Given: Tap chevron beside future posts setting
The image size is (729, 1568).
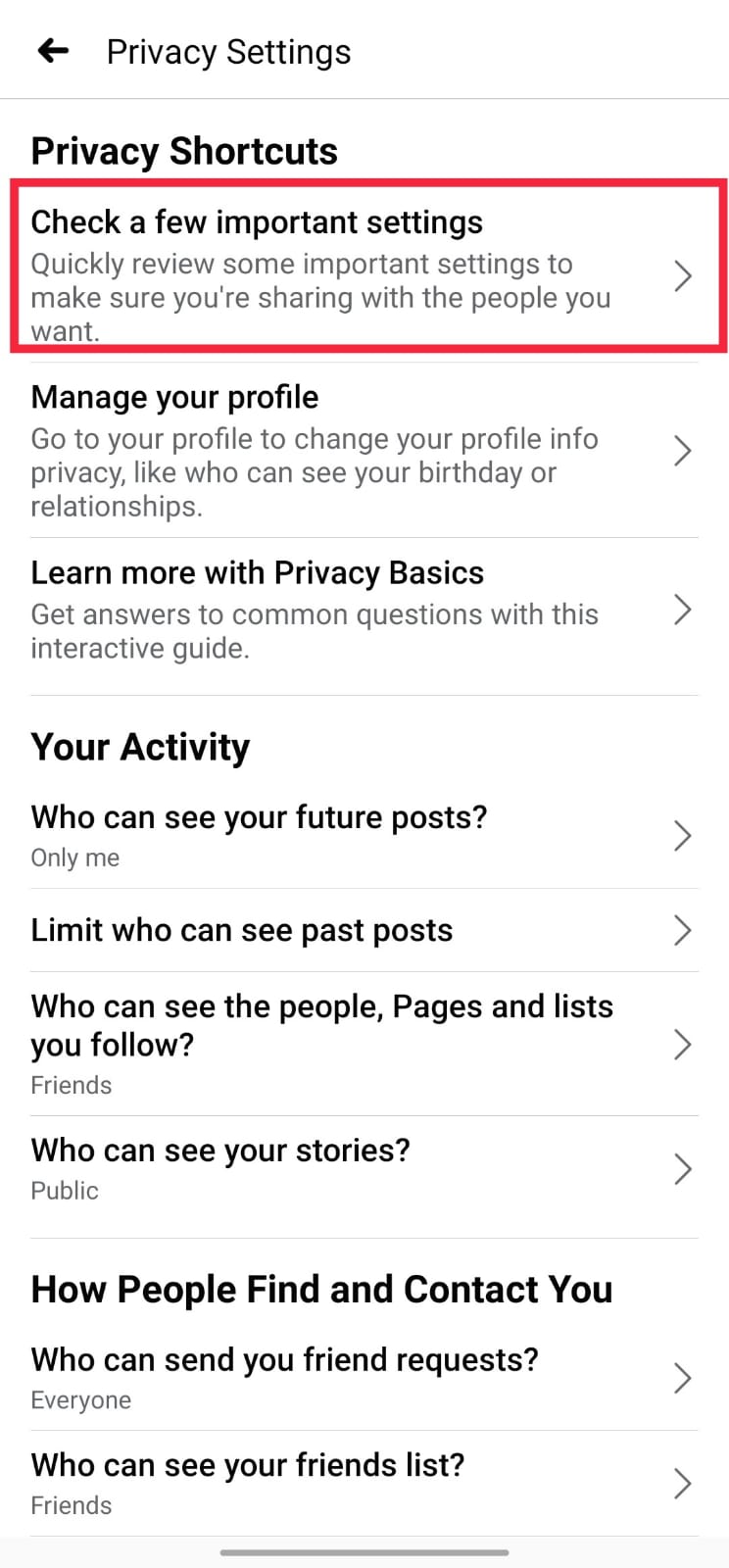Looking at the screenshot, I should [x=683, y=836].
